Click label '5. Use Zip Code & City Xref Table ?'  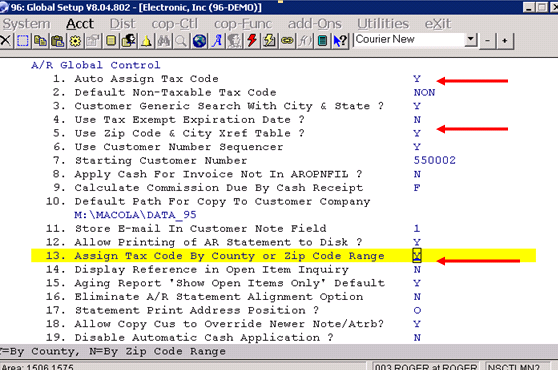point(179,133)
